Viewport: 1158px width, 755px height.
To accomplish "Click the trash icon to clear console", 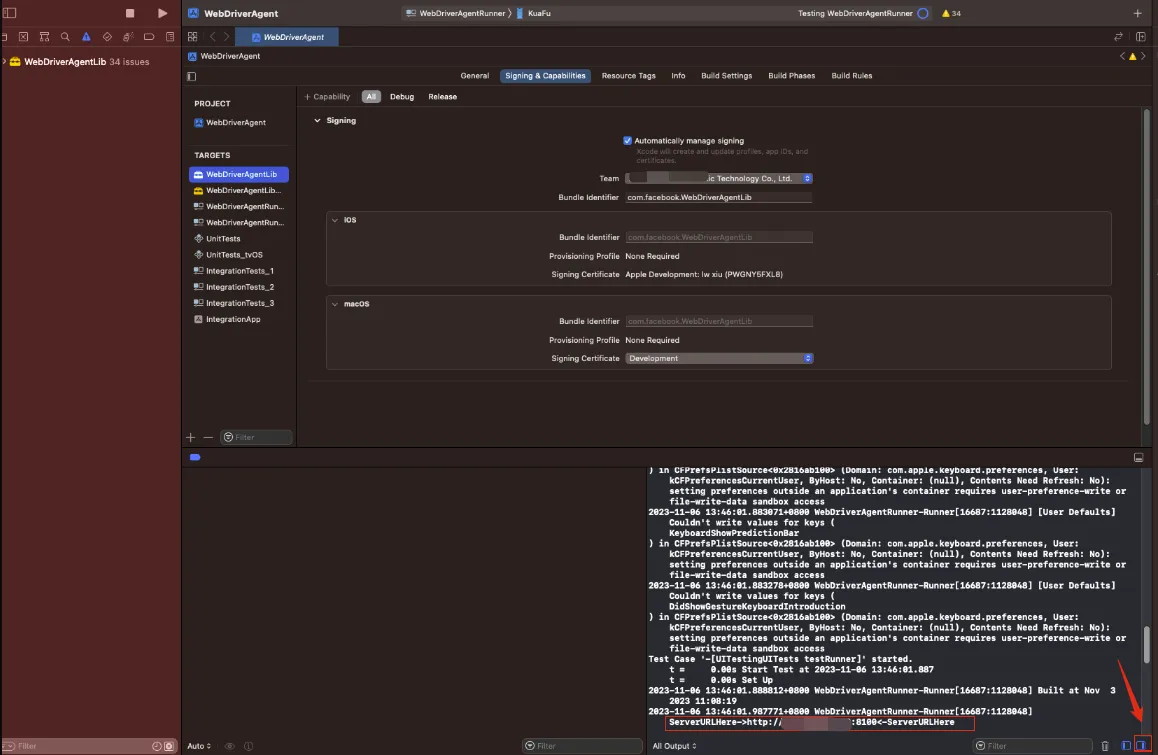I will pyautogui.click(x=1105, y=746).
